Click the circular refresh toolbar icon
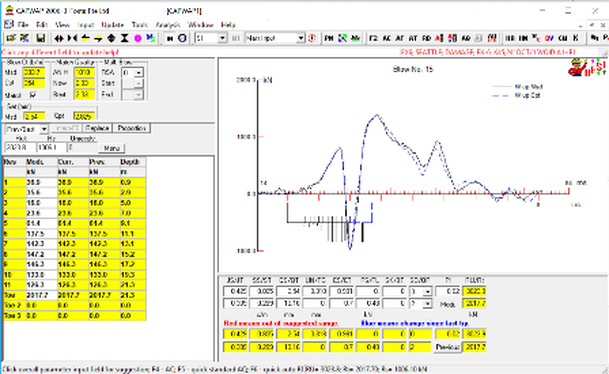This screenshot has width=609, height=374. pos(183,38)
